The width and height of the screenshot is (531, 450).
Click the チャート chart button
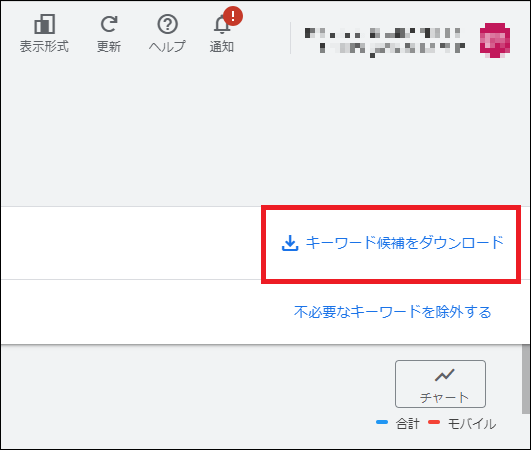pyautogui.click(x=440, y=384)
